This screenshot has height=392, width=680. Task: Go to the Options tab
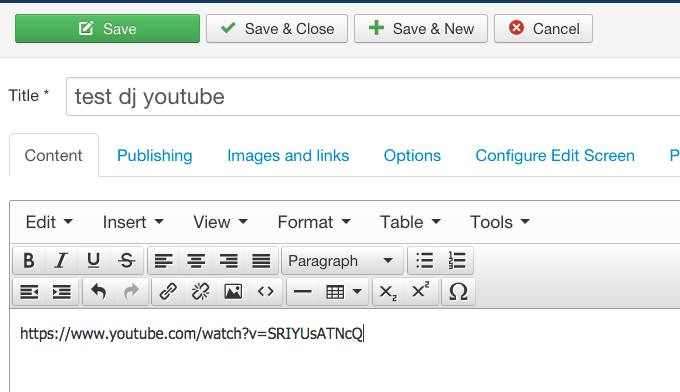click(x=412, y=155)
